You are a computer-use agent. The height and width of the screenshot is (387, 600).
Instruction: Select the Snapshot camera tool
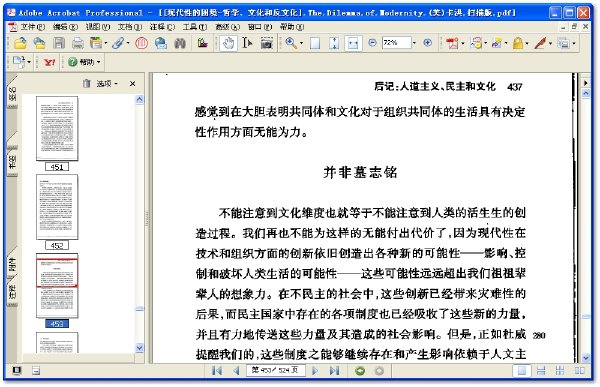pos(267,43)
